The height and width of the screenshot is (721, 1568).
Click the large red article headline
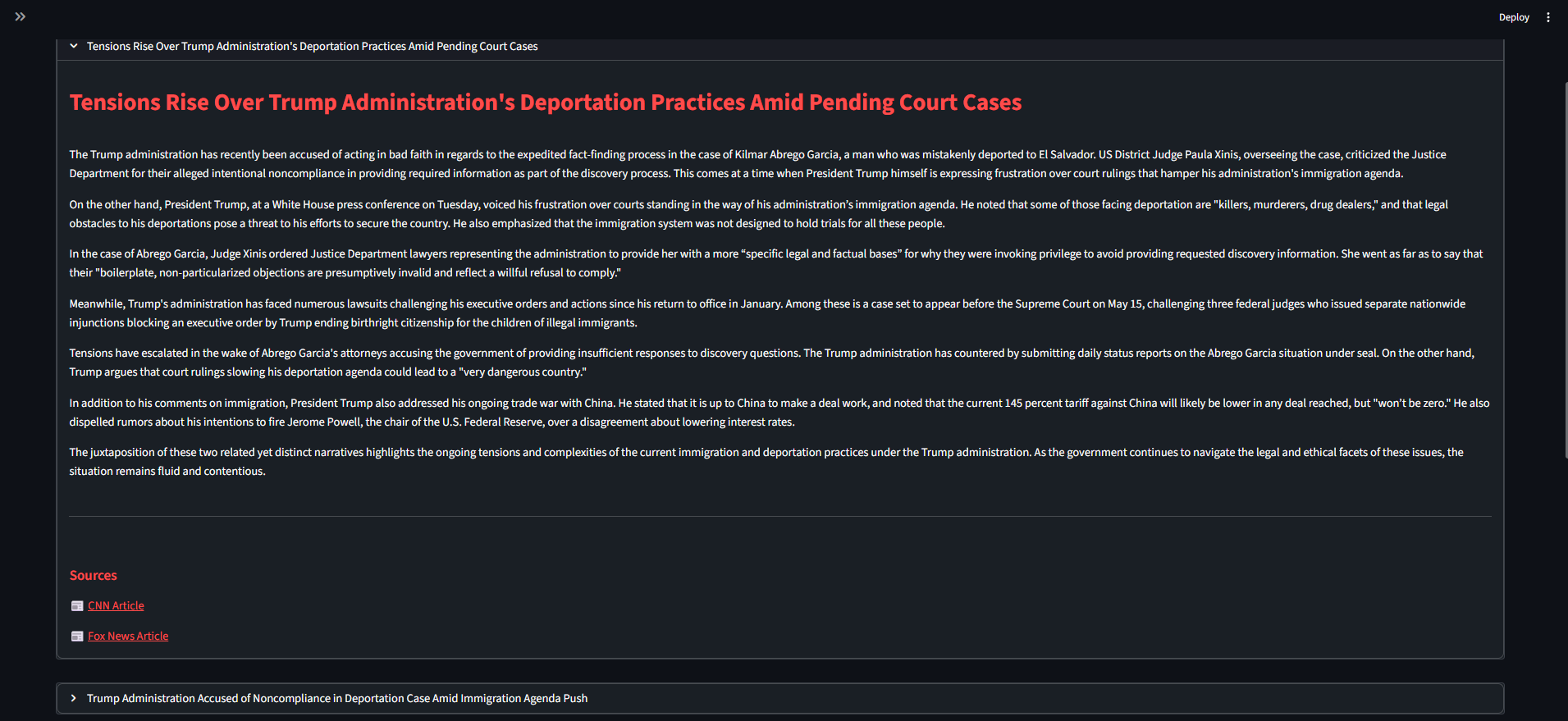[545, 103]
